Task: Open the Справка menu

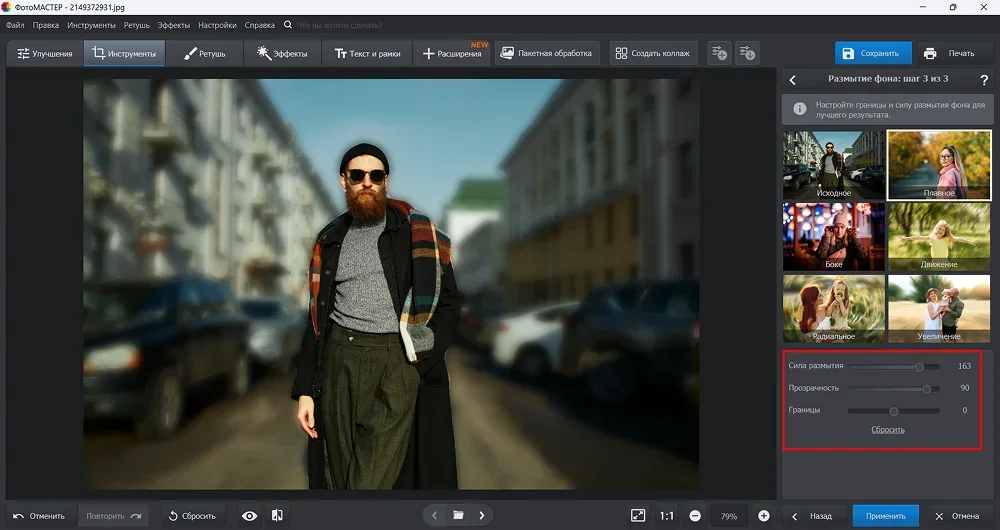Action: [260, 25]
